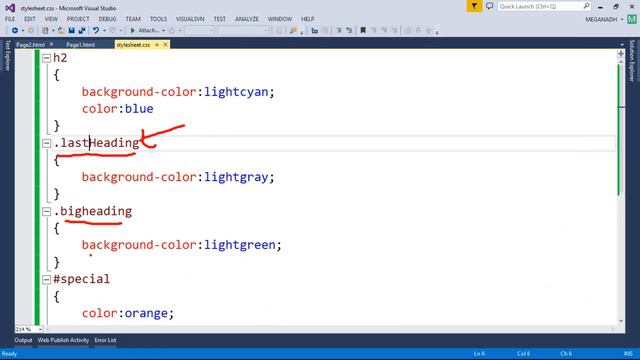Click the Undo arrow icon
This screenshot has width=640, height=360.
96,31
